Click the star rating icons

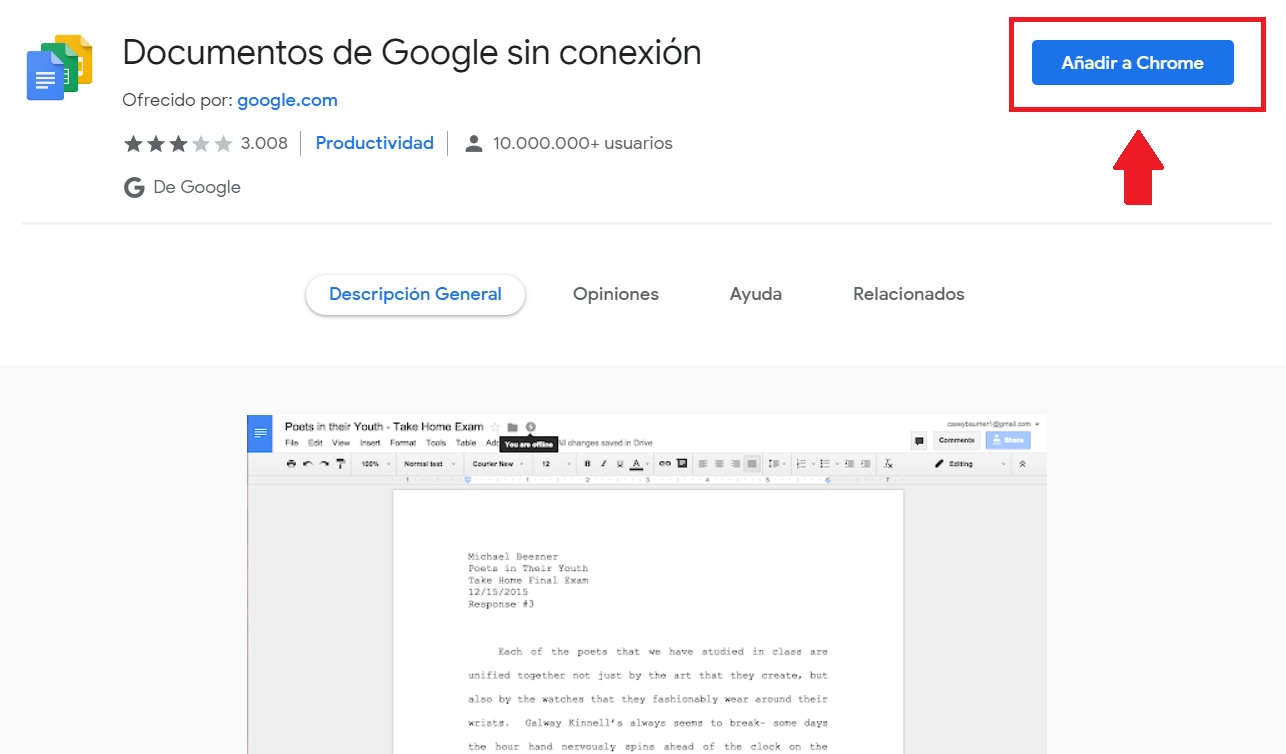point(178,144)
